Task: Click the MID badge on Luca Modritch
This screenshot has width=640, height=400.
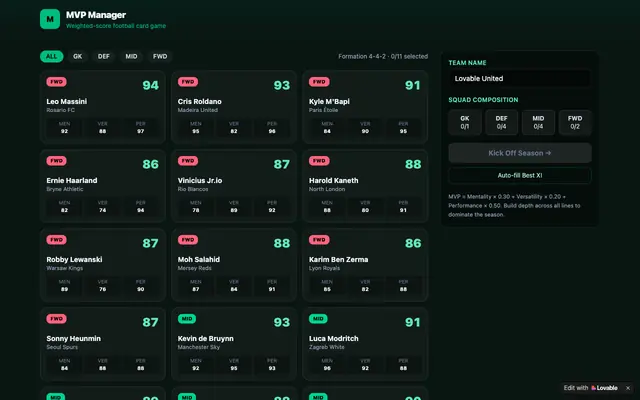Action: tap(318, 319)
